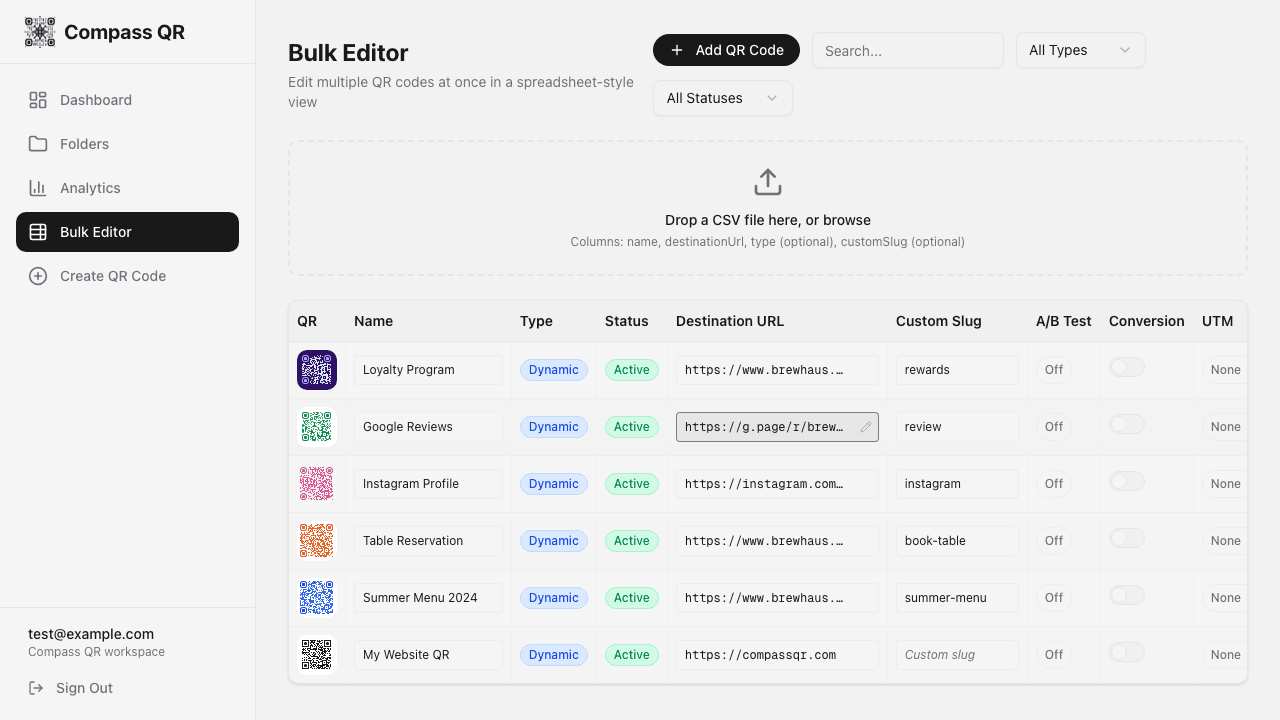Image resolution: width=1280 pixels, height=720 pixels.
Task: Click the Add QR Code button
Action: point(726,50)
